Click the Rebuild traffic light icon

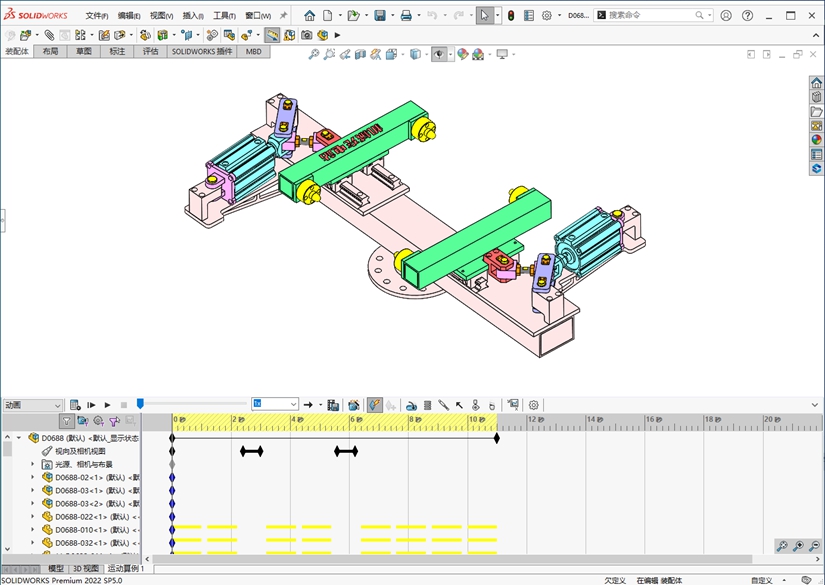[x=511, y=16]
